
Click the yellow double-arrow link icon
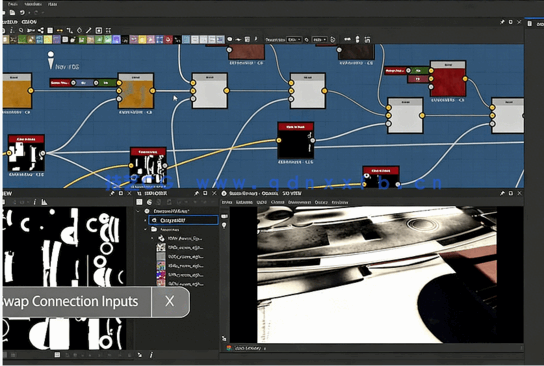tap(60, 31)
